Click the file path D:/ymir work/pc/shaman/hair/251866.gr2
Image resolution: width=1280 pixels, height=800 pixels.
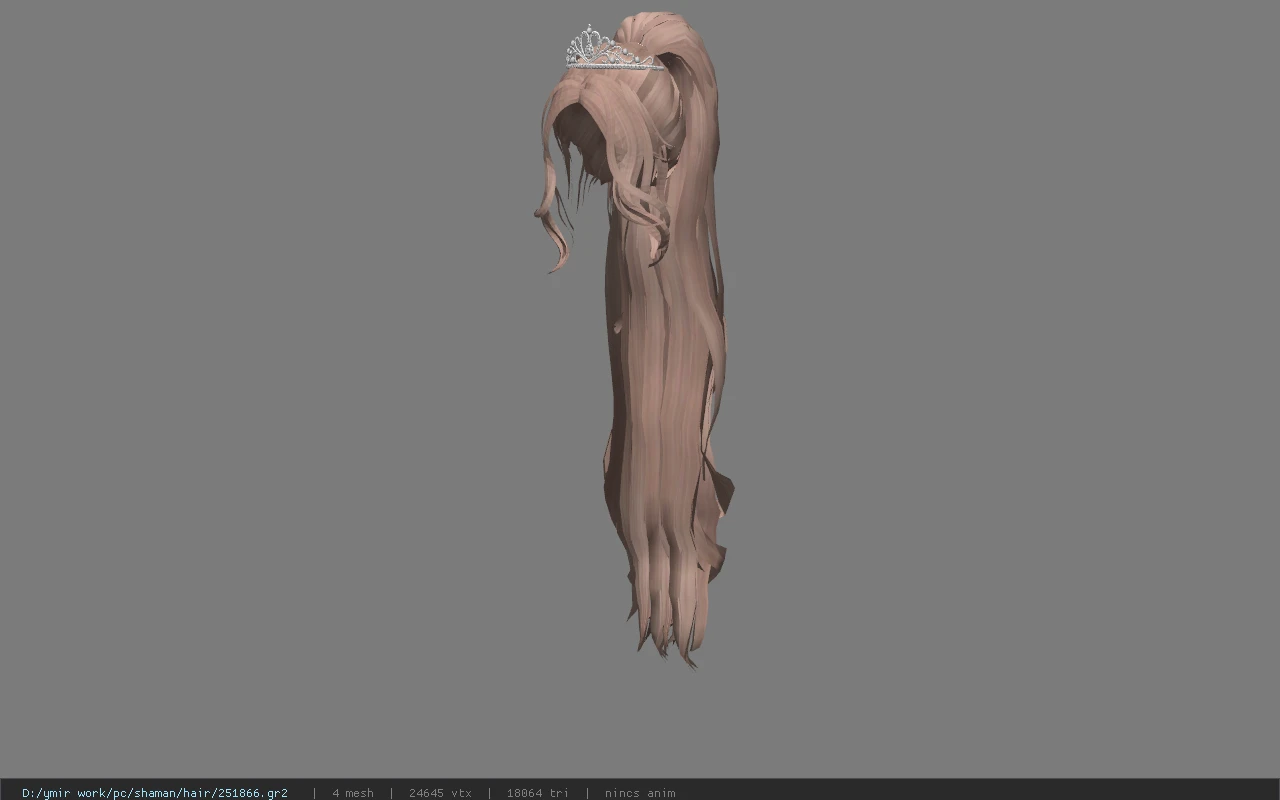pos(155,793)
